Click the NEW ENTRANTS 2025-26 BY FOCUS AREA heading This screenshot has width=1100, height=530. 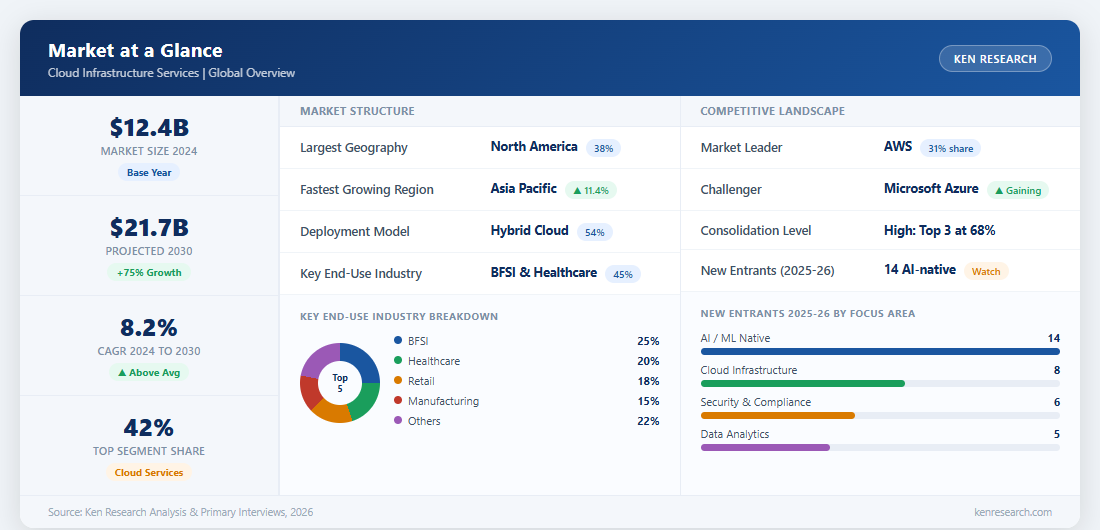tap(807, 314)
